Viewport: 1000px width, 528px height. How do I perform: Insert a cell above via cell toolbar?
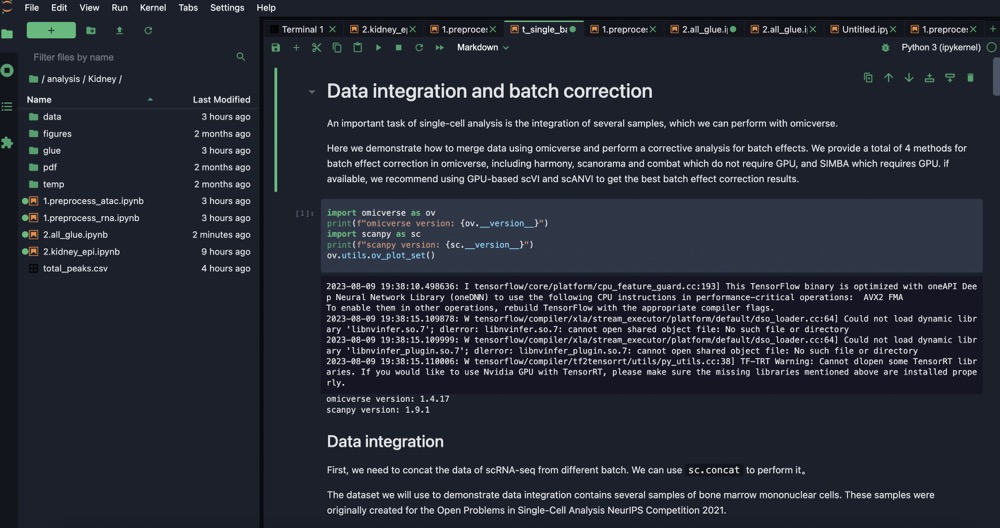pyautogui.click(x=929, y=78)
